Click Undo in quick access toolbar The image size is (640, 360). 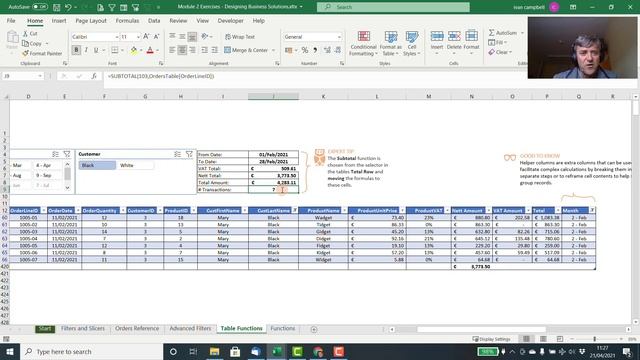(68, 7)
